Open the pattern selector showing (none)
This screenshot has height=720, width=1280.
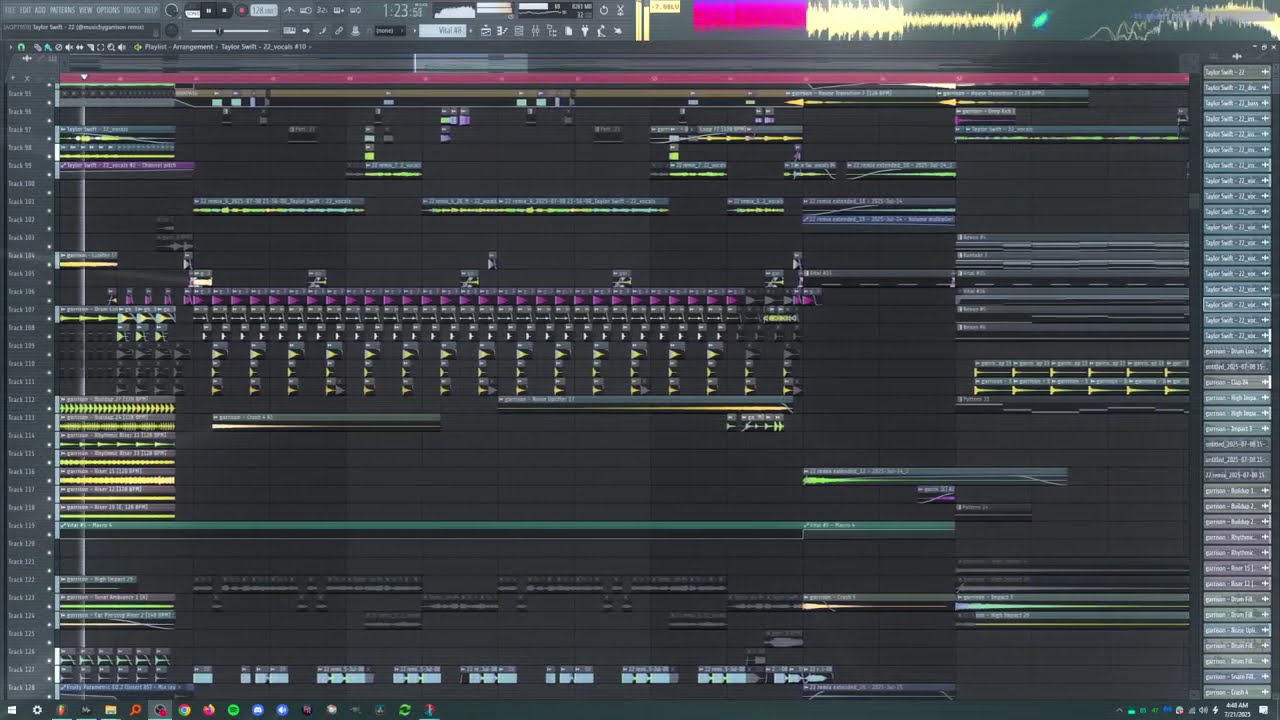coord(390,31)
